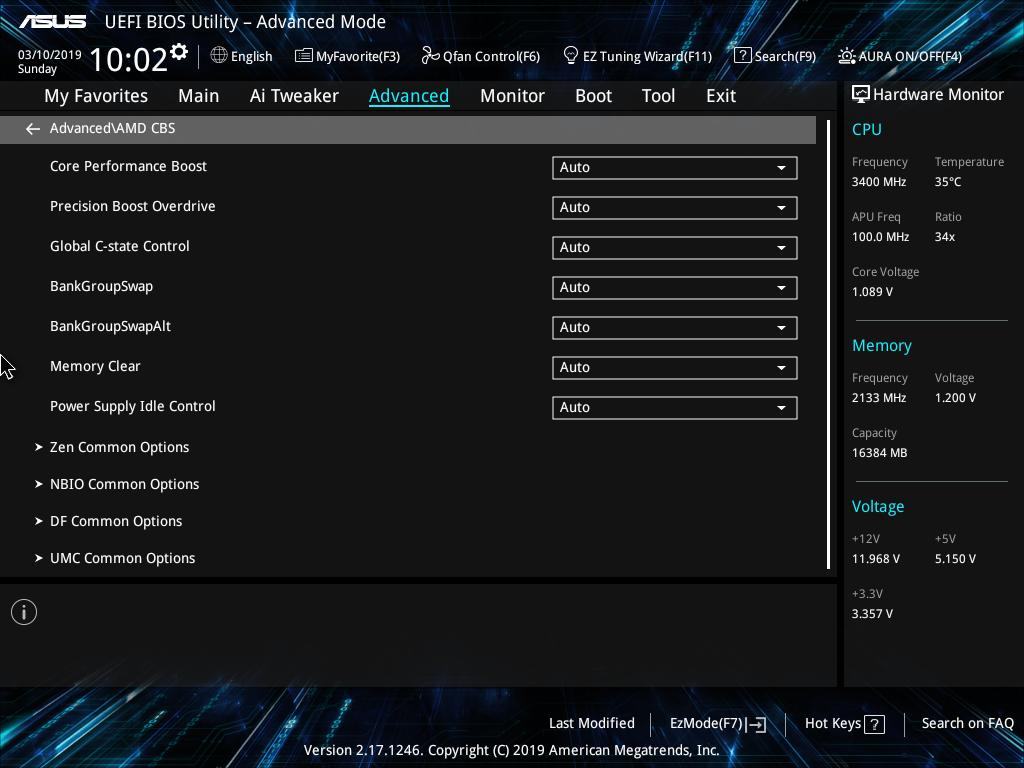Switch to Exit tab
The width and height of the screenshot is (1024, 768).
pos(721,96)
